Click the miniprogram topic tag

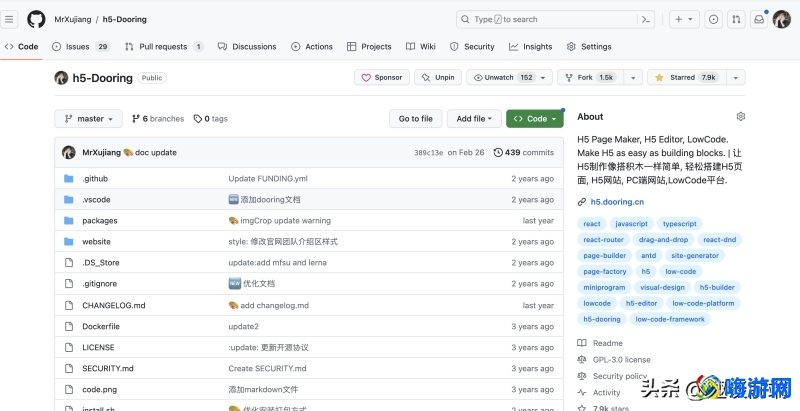pyautogui.click(x=604, y=288)
